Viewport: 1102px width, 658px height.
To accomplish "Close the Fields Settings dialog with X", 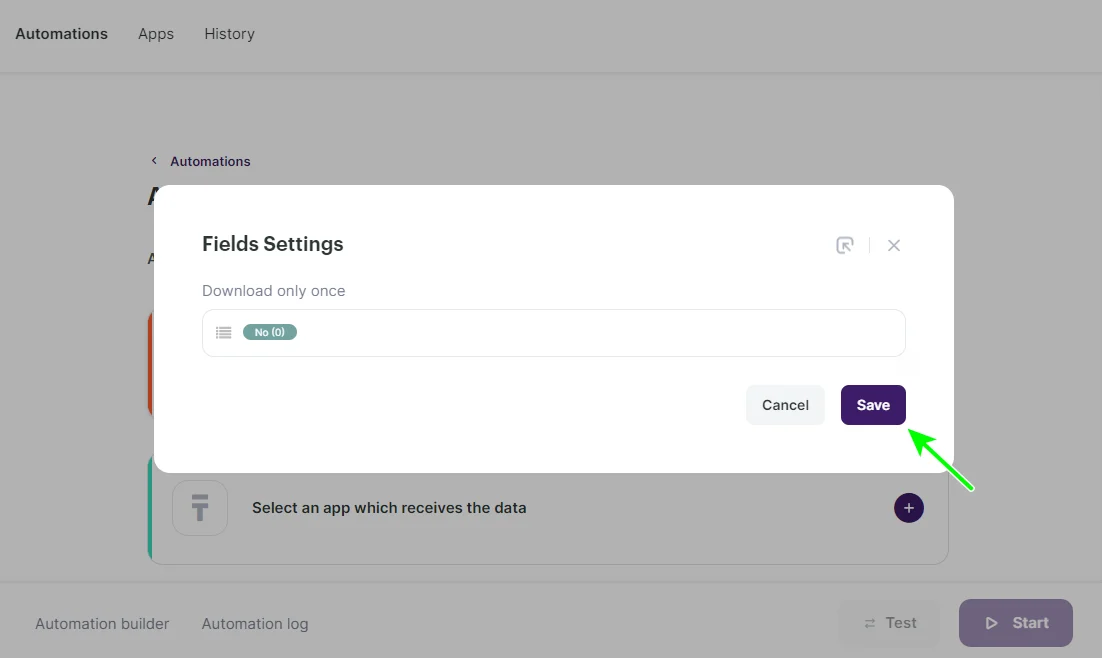I will coord(894,245).
